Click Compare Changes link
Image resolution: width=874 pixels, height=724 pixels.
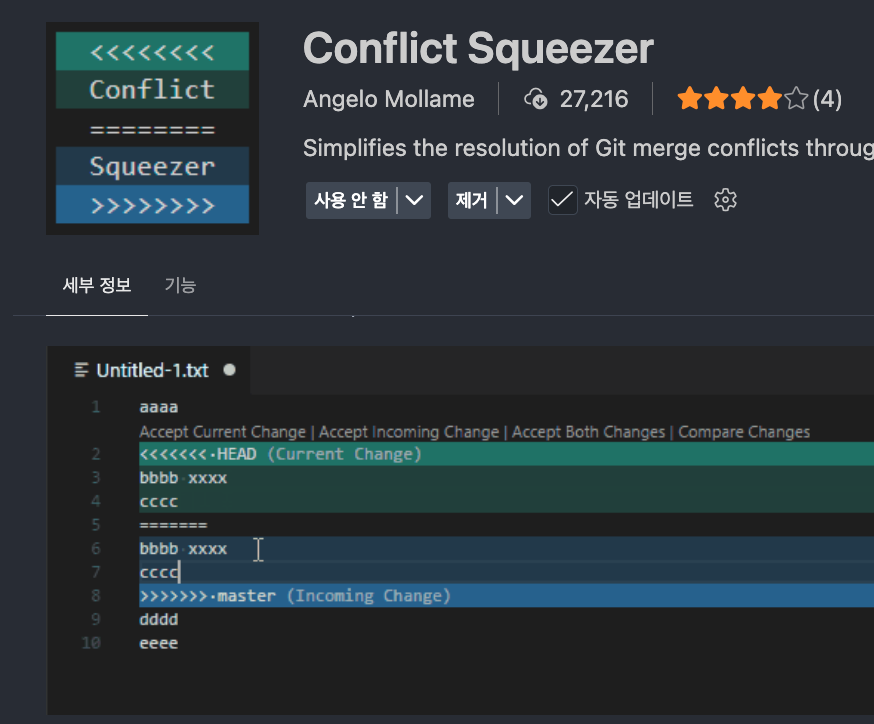[744, 432]
